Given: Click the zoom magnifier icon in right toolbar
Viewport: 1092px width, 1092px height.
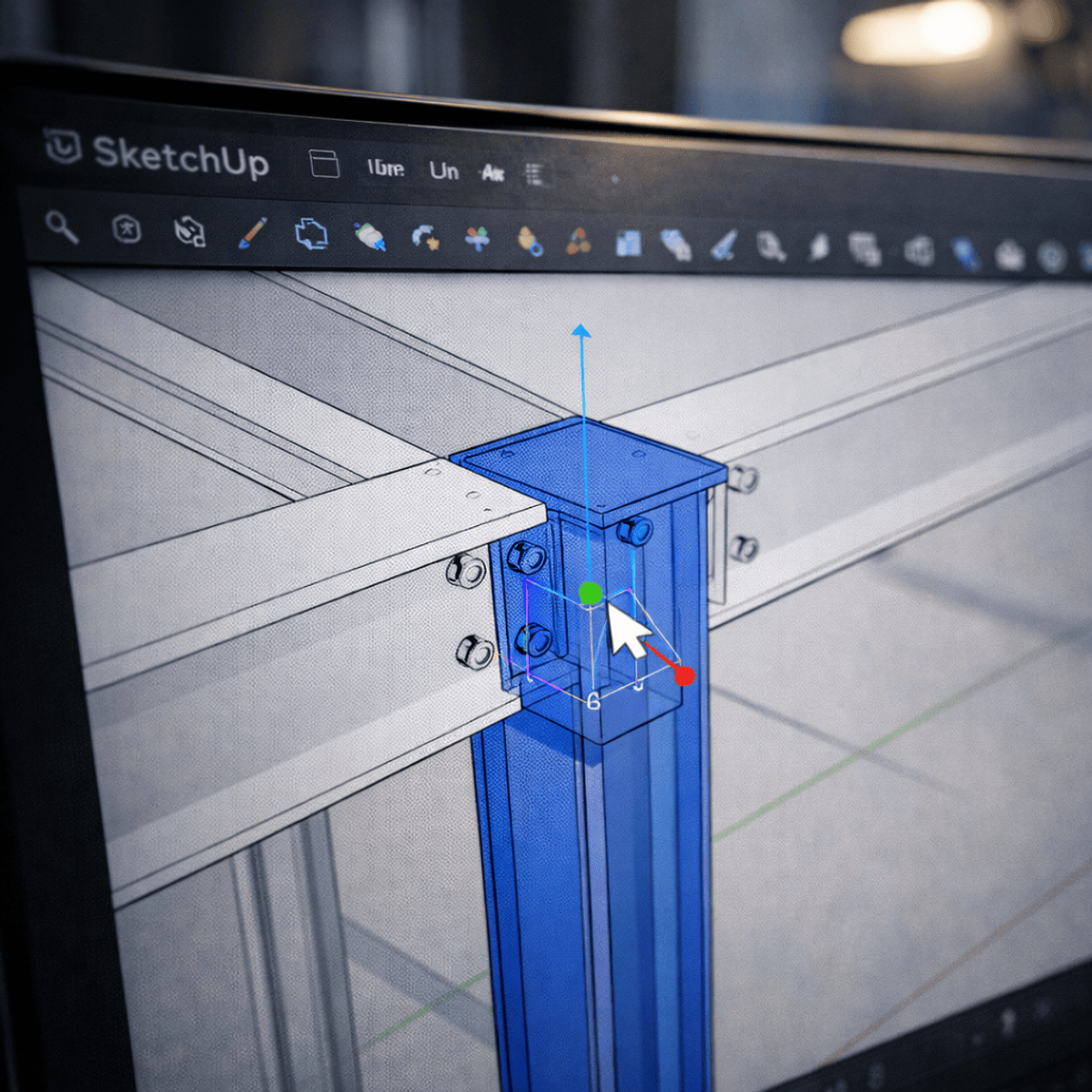Looking at the screenshot, I should tap(772, 246).
